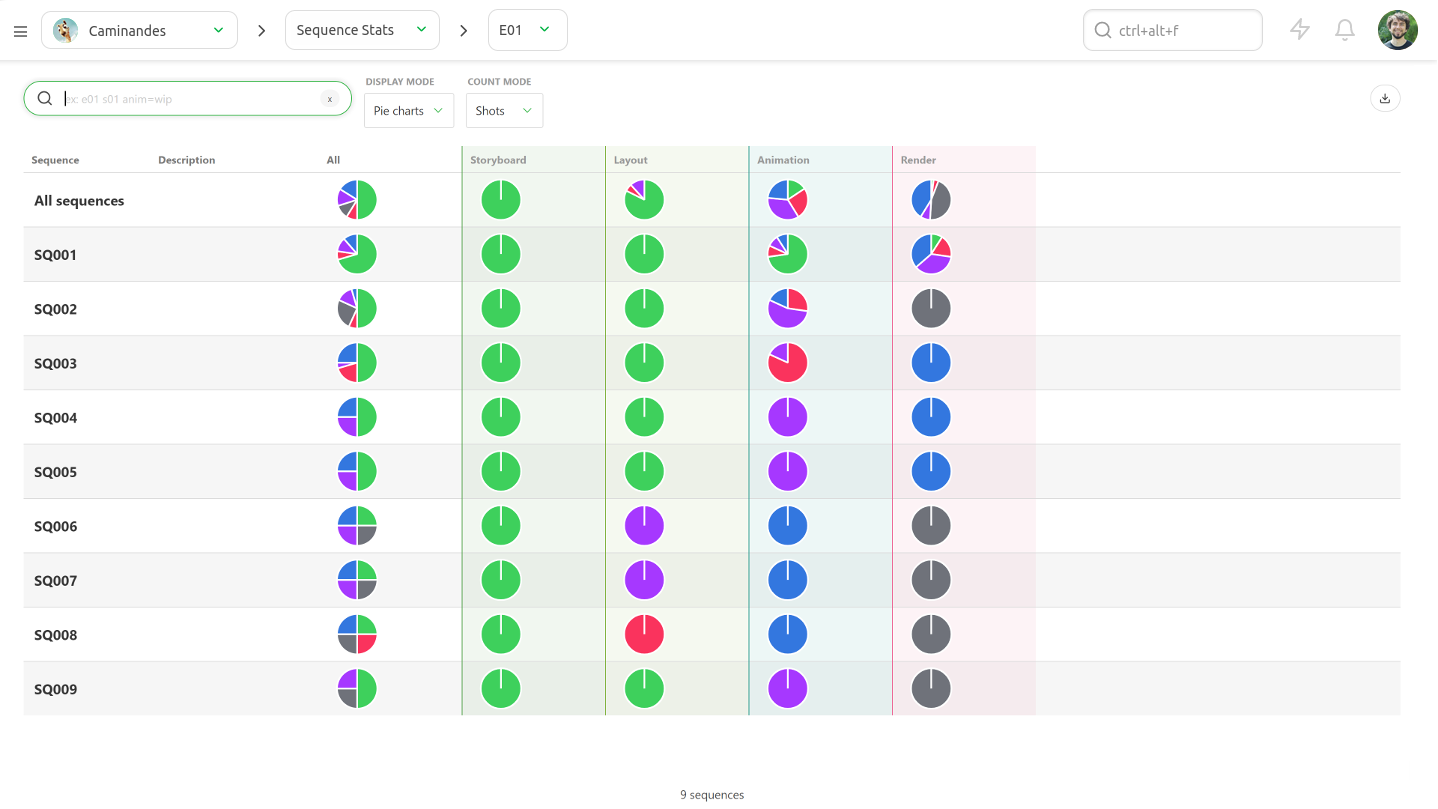Click the magnifier icon in sequence search
The height and width of the screenshot is (809, 1438).
pos(45,99)
